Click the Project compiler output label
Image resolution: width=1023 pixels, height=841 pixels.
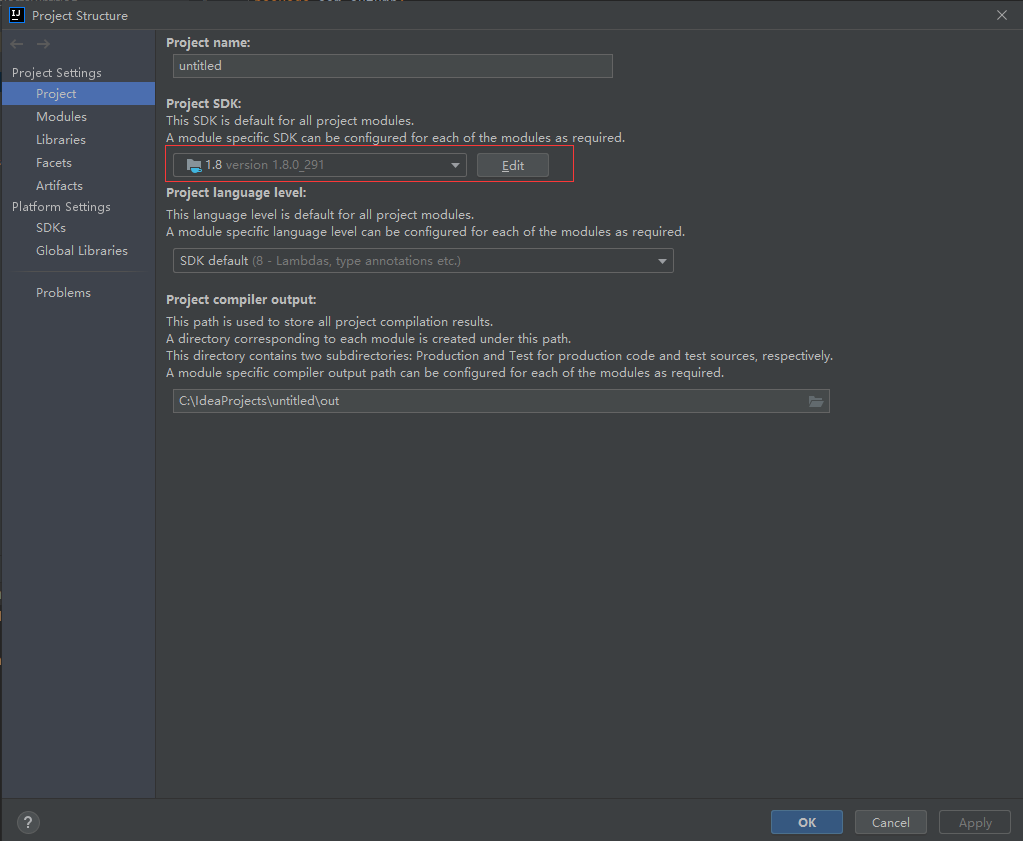(x=241, y=299)
